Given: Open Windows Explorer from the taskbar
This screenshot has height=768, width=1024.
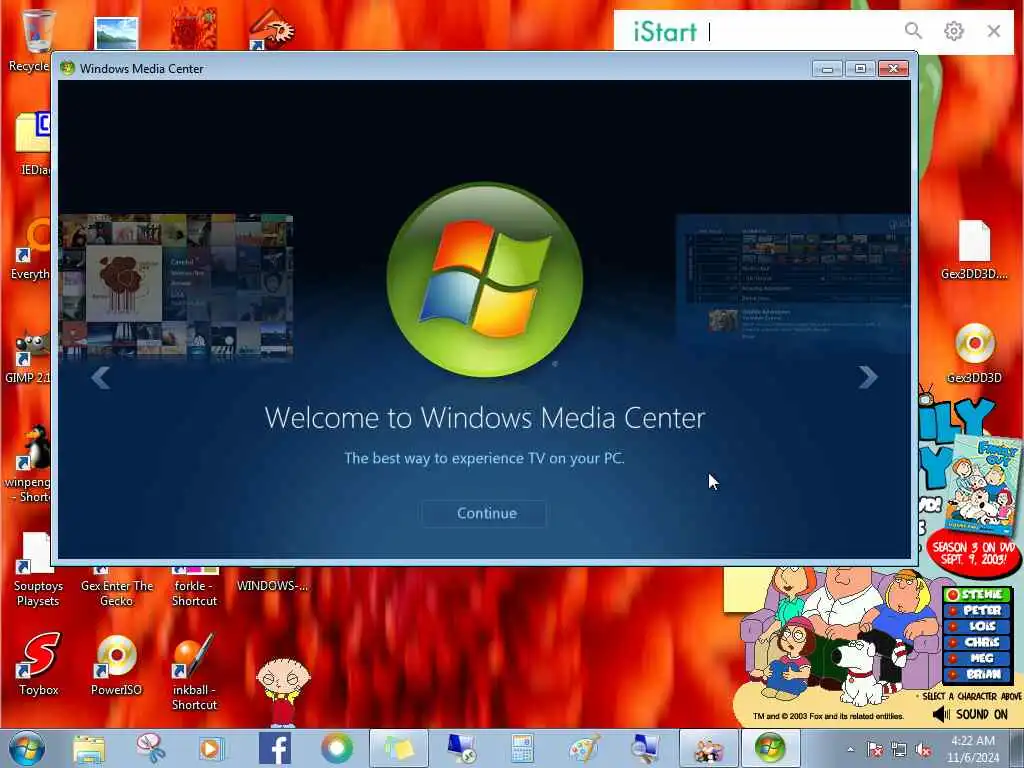Looking at the screenshot, I should click(89, 749).
